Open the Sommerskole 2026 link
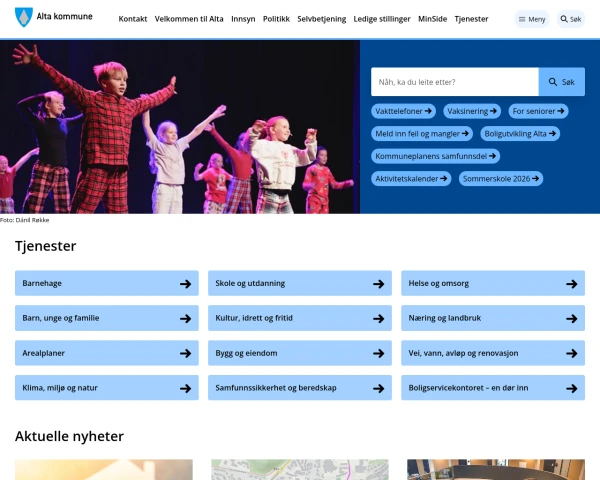Viewport: 600px width, 480px height. [501, 179]
